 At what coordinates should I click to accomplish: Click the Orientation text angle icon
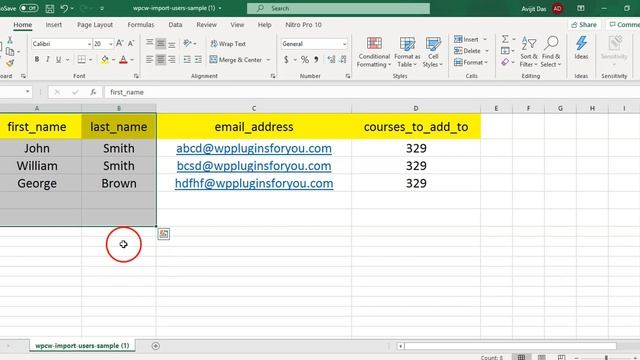pos(187,43)
